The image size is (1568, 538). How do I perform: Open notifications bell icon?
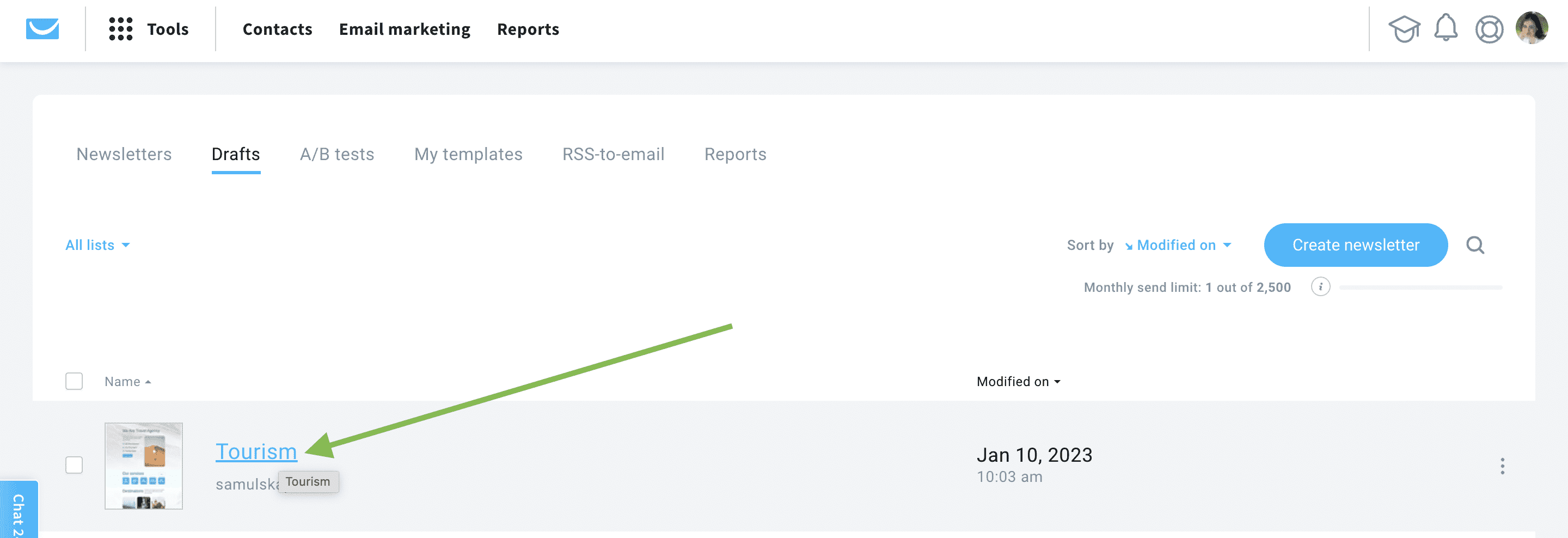coord(1445,28)
